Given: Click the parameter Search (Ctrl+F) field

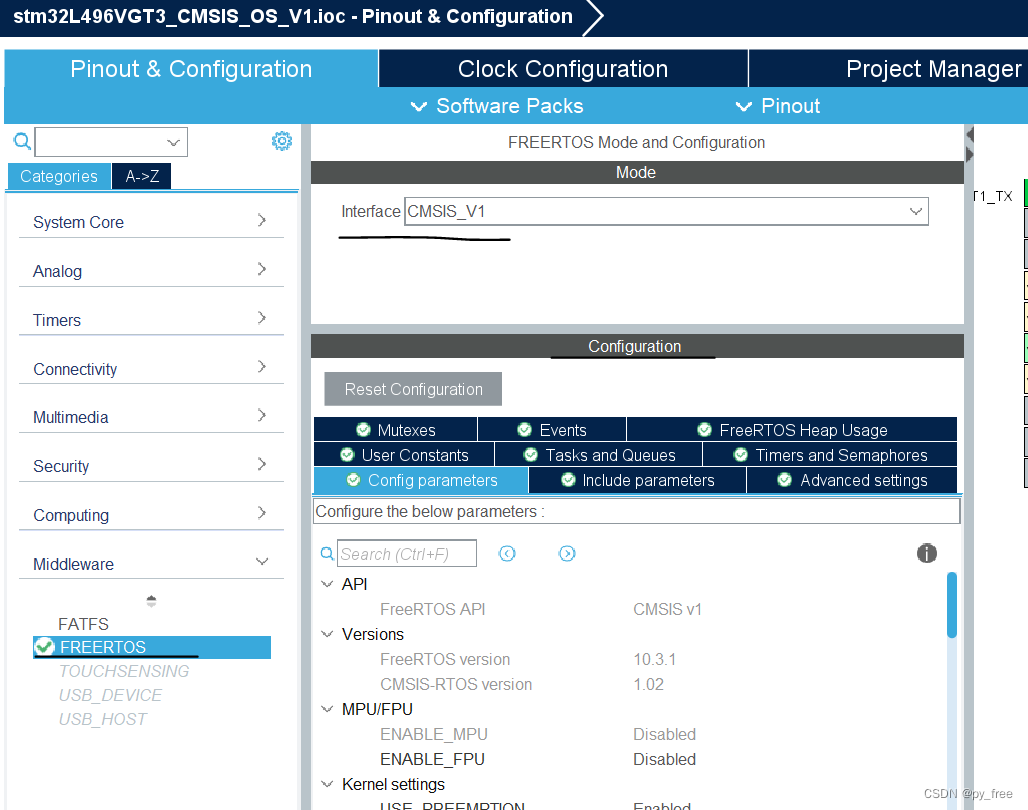Looking at the screenshot, I should point(406,554).
